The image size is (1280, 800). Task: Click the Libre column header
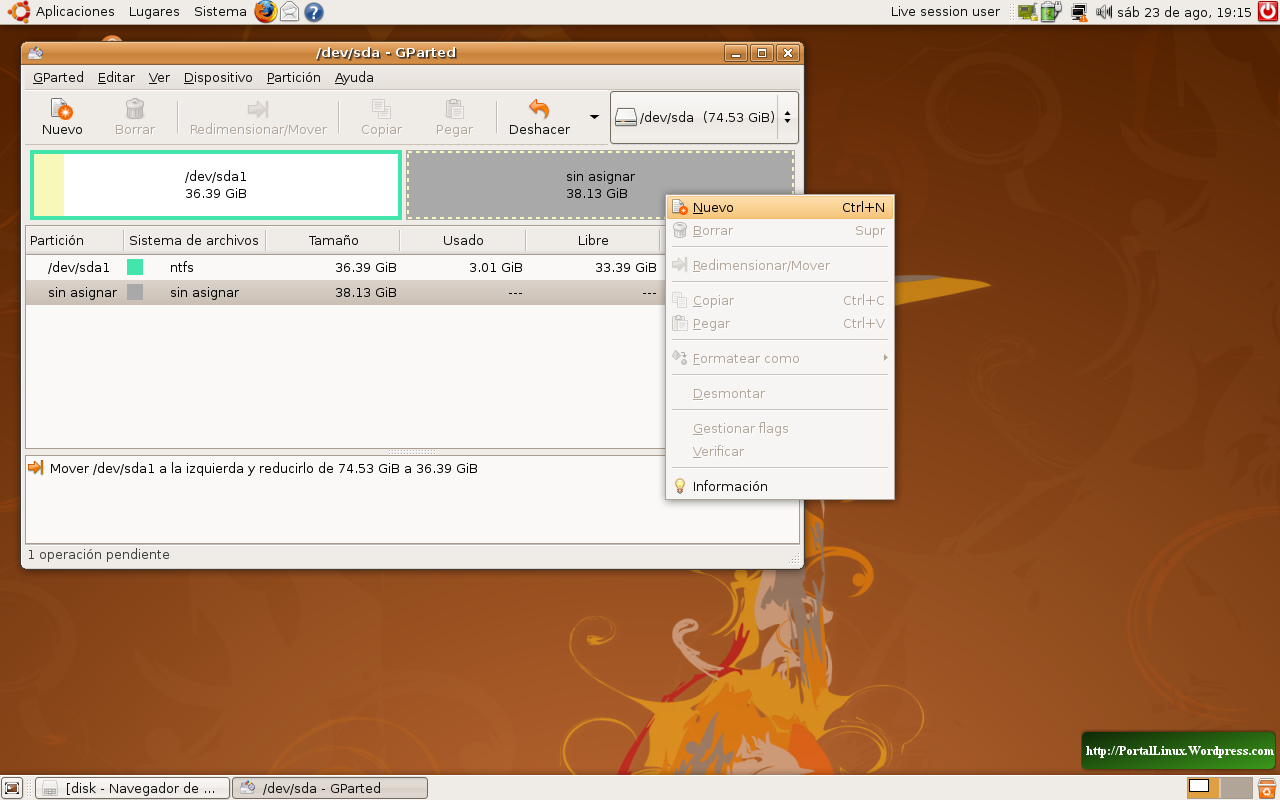pyautogui.click(x=593, y=241)
